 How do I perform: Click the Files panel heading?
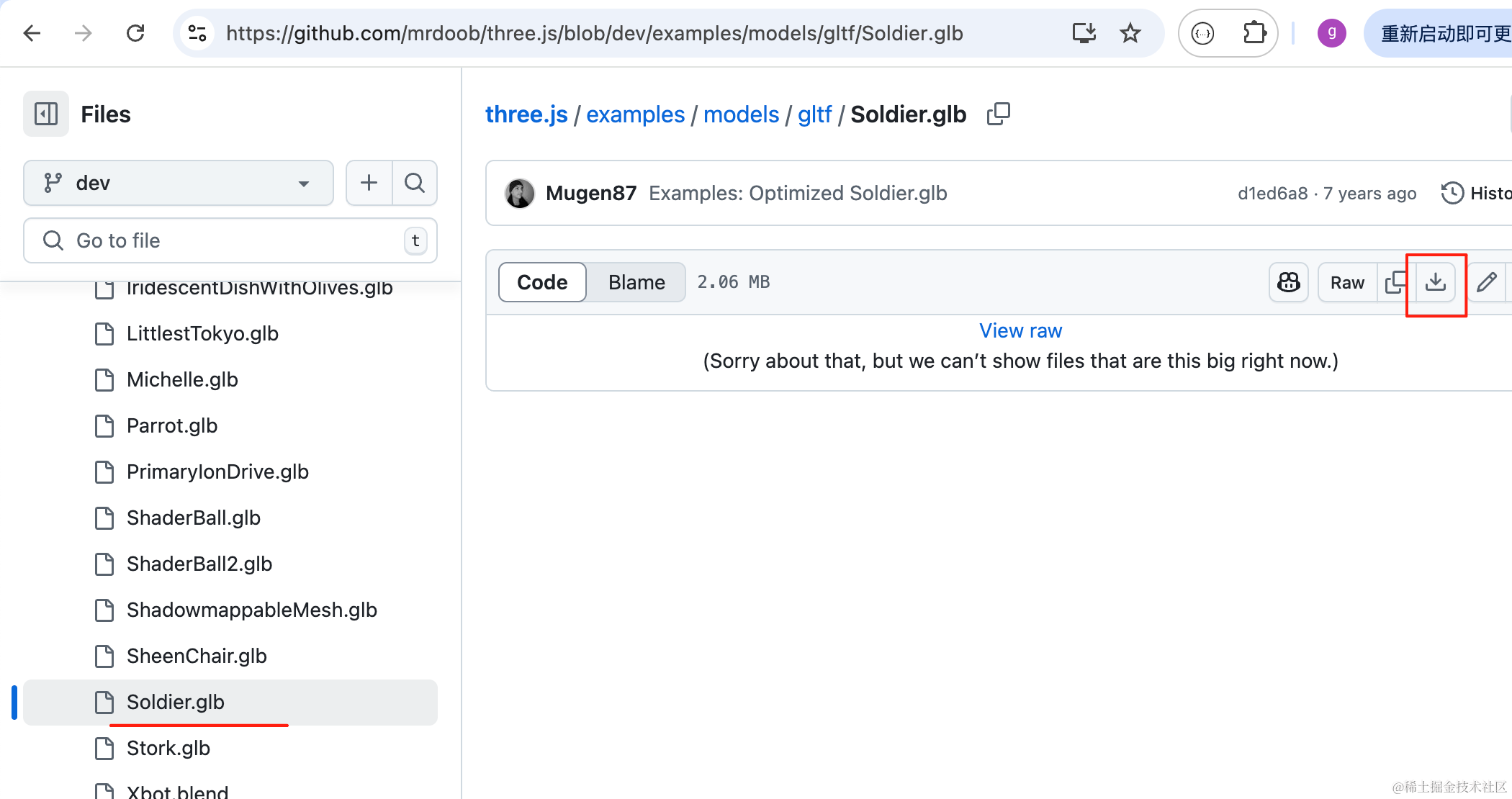[x=106, y=114]
